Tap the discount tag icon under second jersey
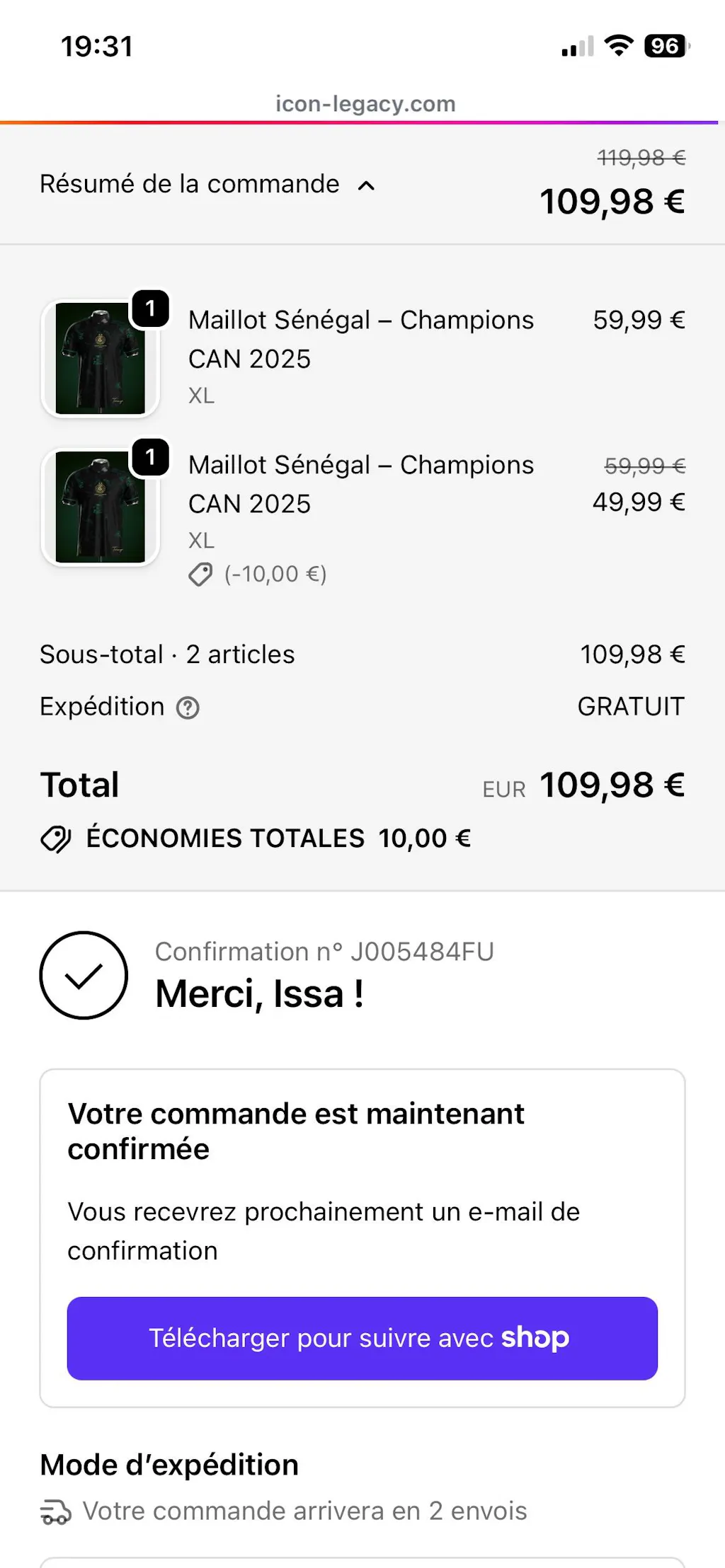Screen dimensions: 725x1568 click(x=200, y=575)
